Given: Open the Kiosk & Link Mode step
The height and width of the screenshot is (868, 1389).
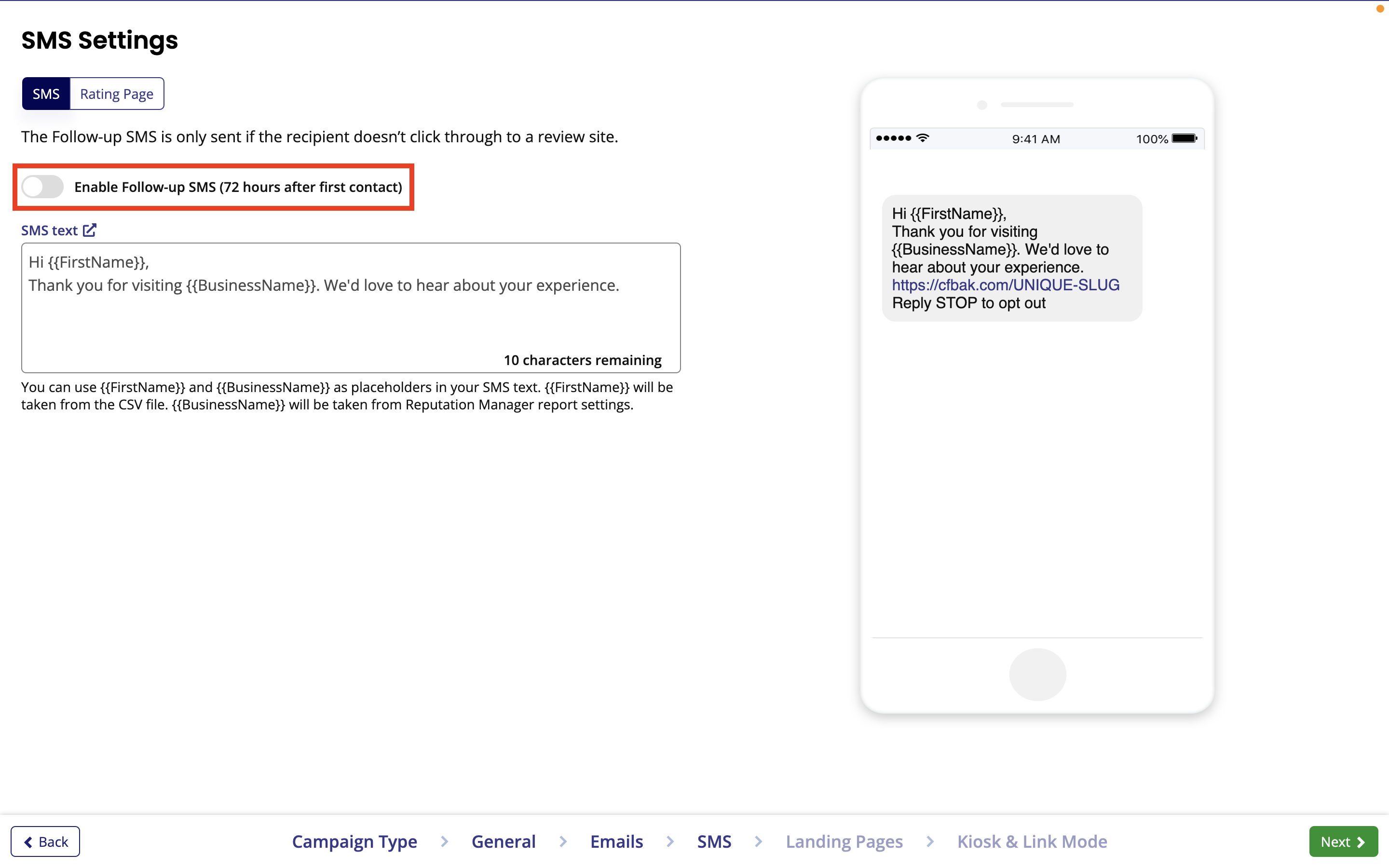Looking at the screenshot, I should coord(1032,841).
